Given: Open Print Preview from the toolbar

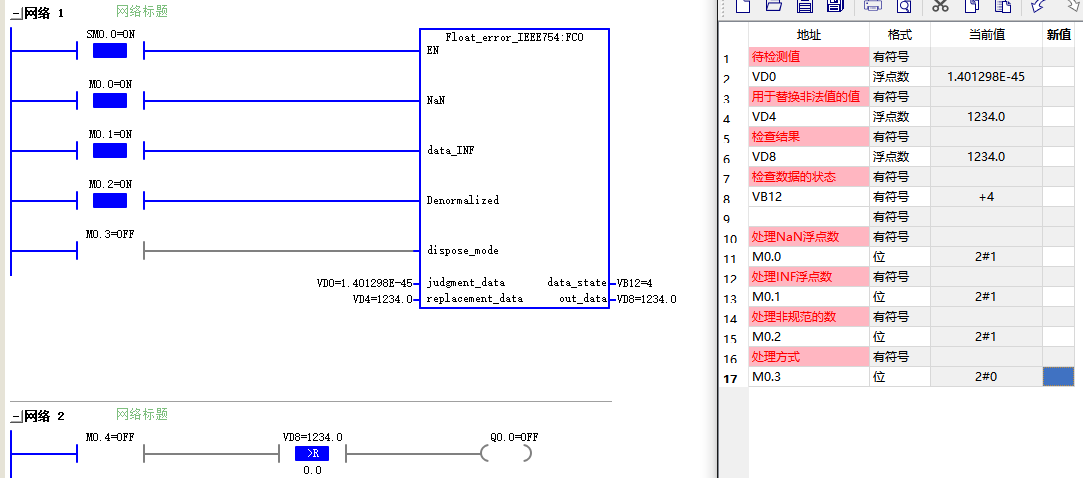Looking at the screenshot, I should [904, 6].
